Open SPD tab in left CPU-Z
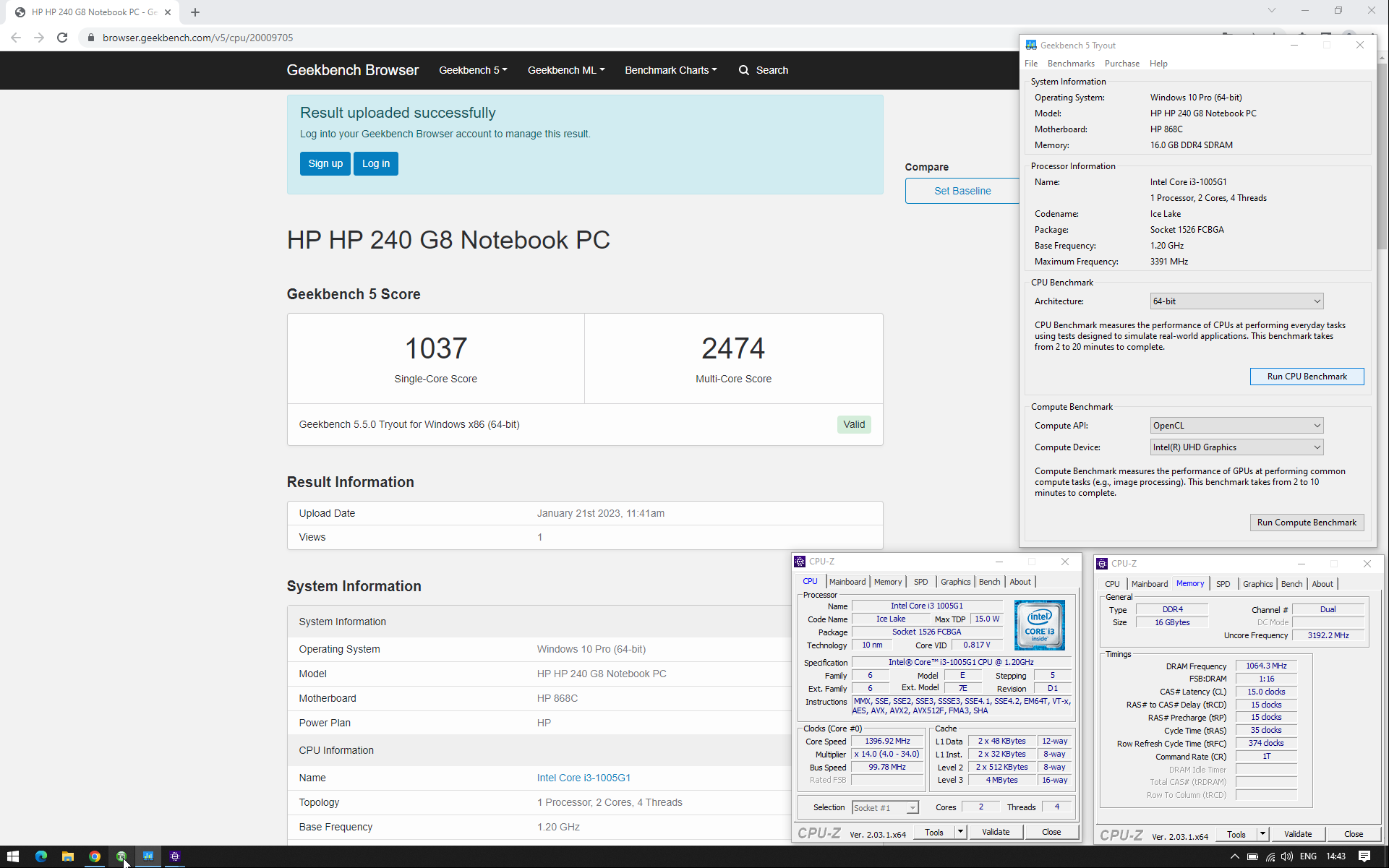The image size is (1389, 868). point(920,582)
